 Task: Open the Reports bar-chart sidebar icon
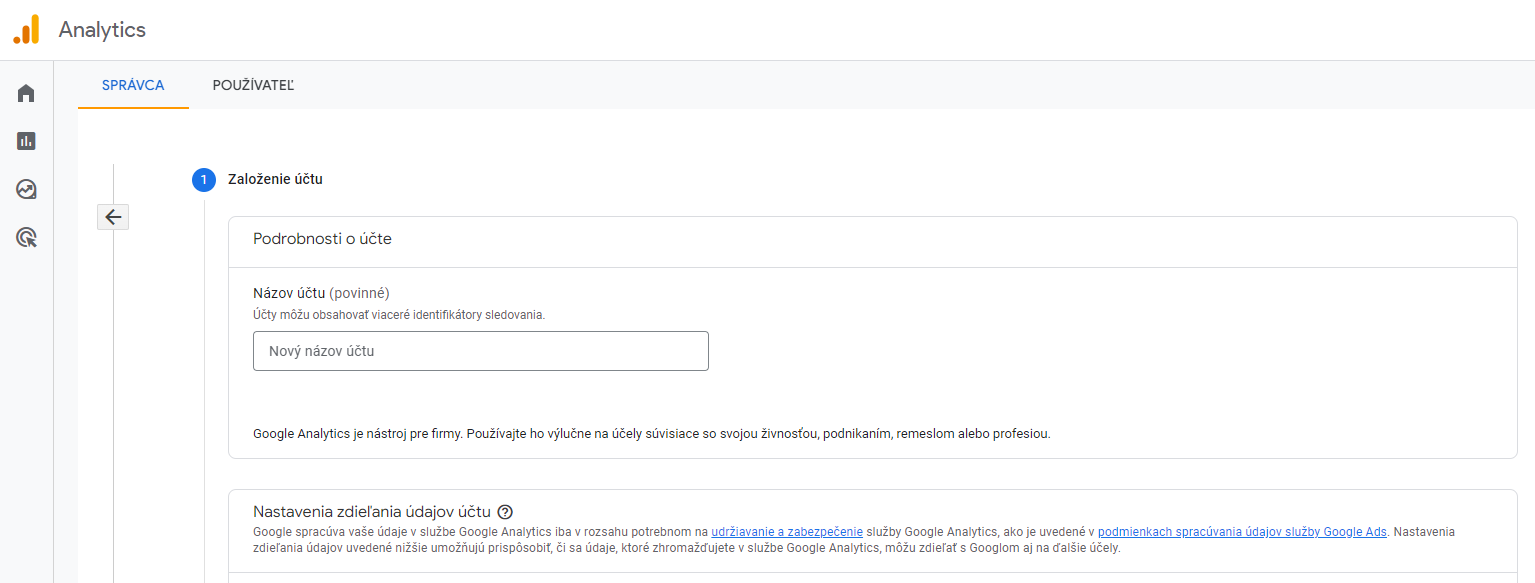(26, 141)
